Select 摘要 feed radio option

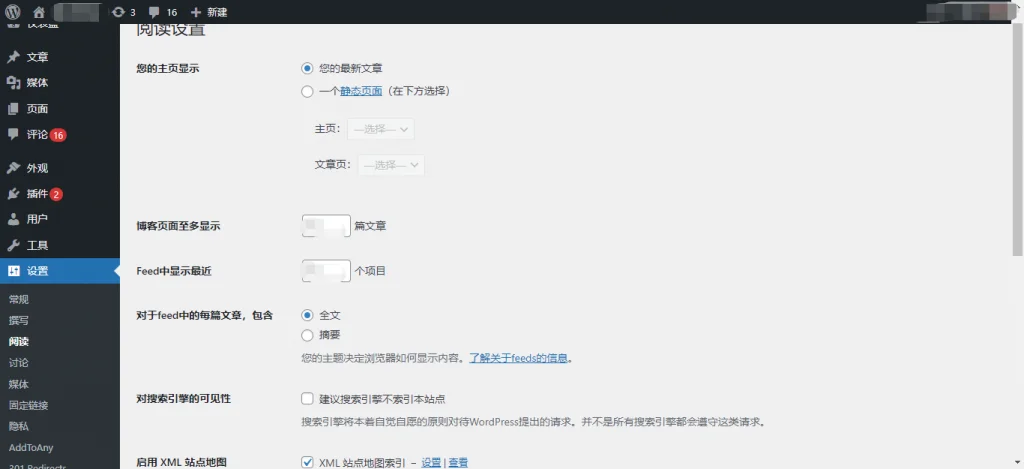(307, 335)
